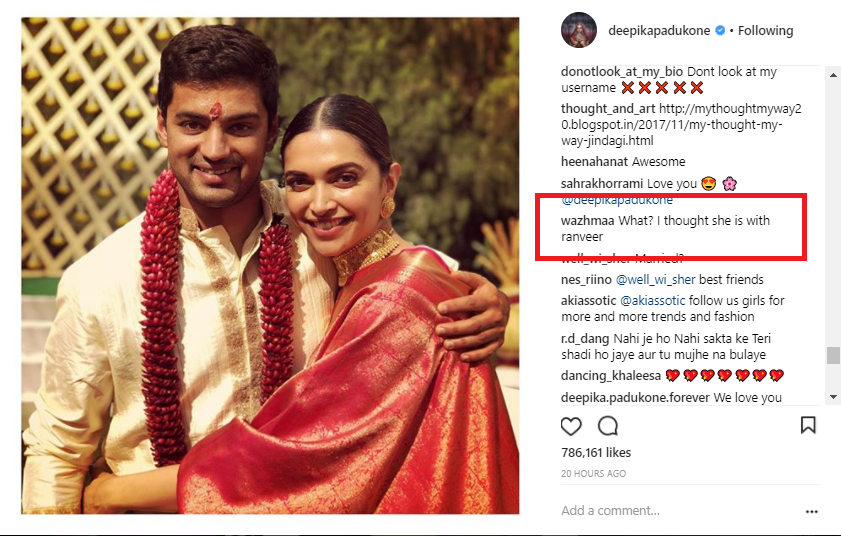Click the comment speech bubble icon
This screenshot has width=841, height=536.
tap(607, 426)
